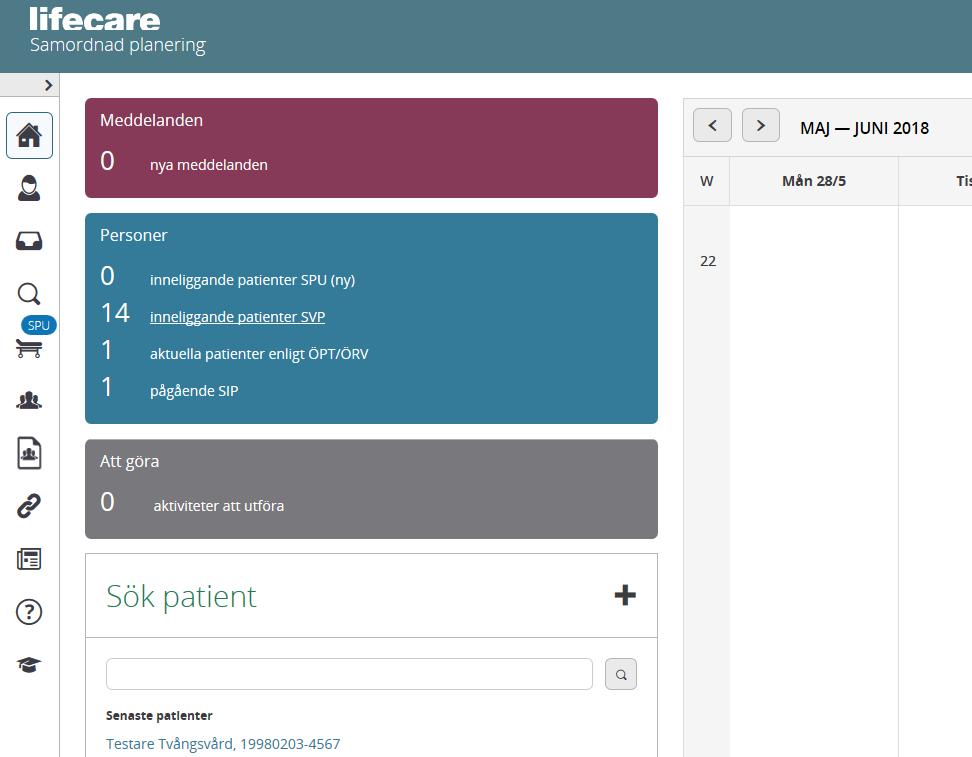Open the newspaper icon in sidebar

click(x=29, y=559)
